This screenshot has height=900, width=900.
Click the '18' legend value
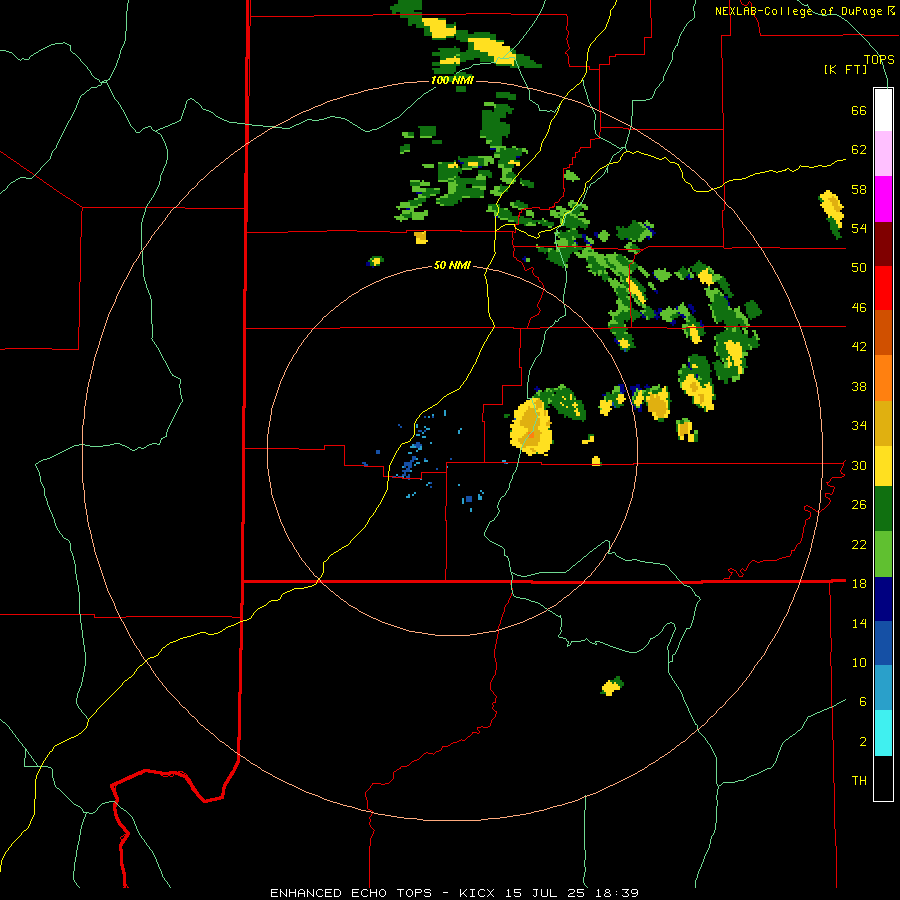859,584
